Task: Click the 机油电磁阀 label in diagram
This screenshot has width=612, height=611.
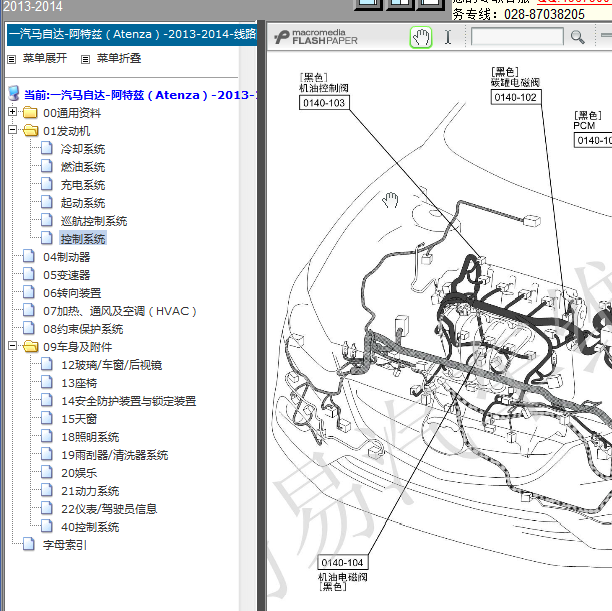Action: (x=343, y=577)
